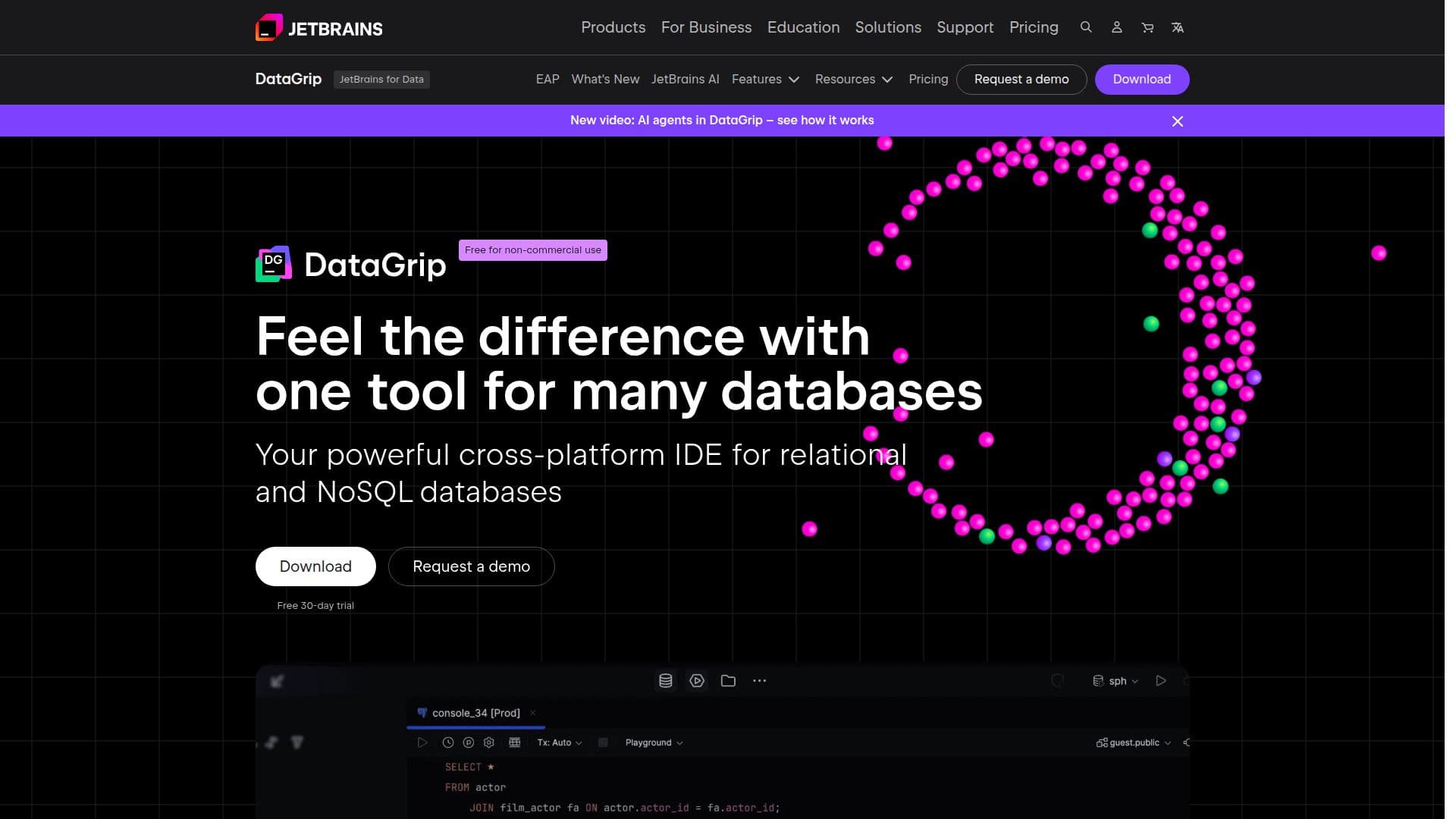Click database icon in IDE preview toolbar

665,681
